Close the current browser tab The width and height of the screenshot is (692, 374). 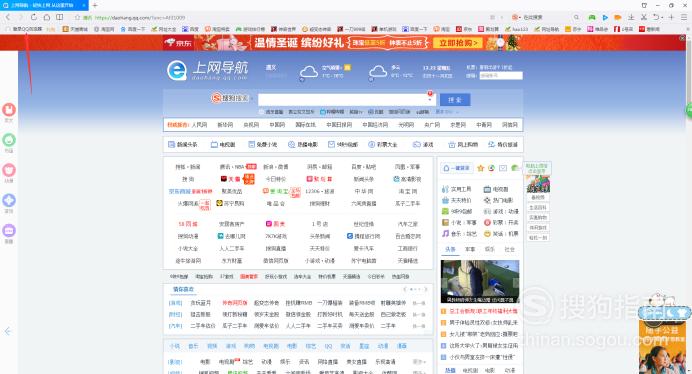coord(84,5)
